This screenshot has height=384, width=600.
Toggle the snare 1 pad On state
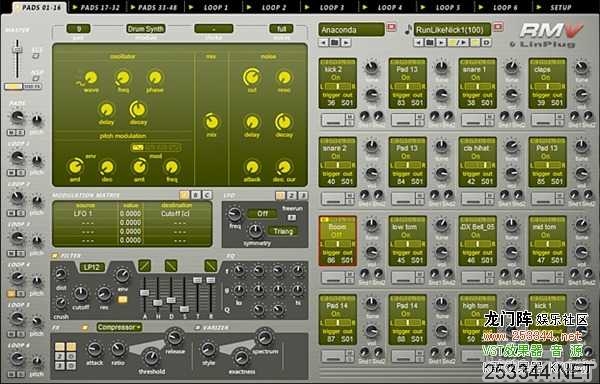pyautogui.click(x=476, y=77)
